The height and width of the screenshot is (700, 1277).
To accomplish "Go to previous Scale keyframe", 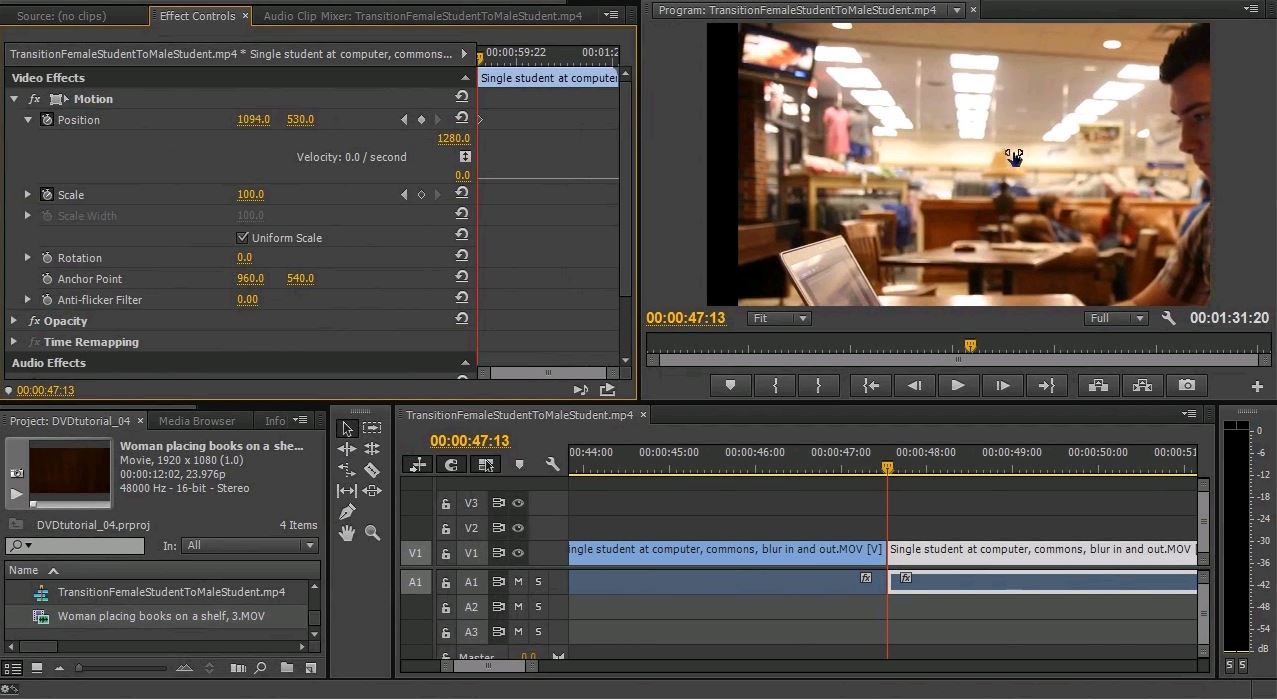I will [404, 194].
